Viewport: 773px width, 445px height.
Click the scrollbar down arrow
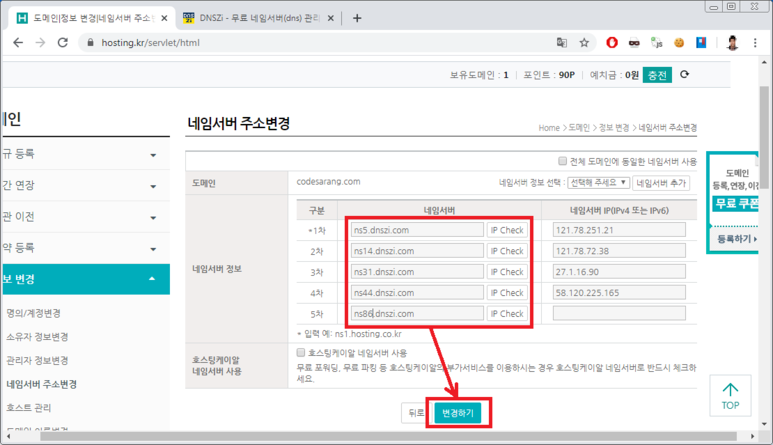pos(764,424)
